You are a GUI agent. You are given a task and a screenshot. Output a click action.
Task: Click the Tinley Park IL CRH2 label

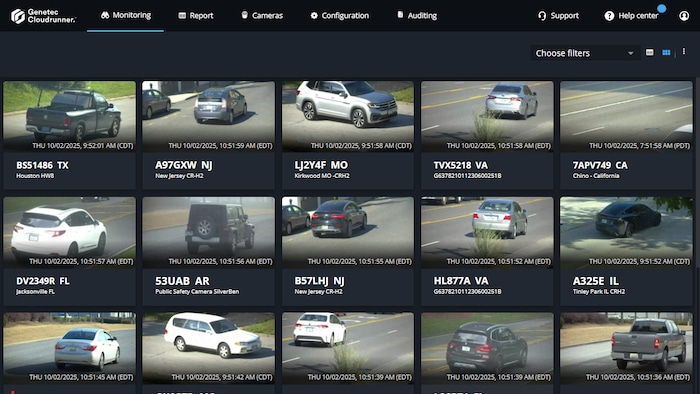(x=599, y=292)
